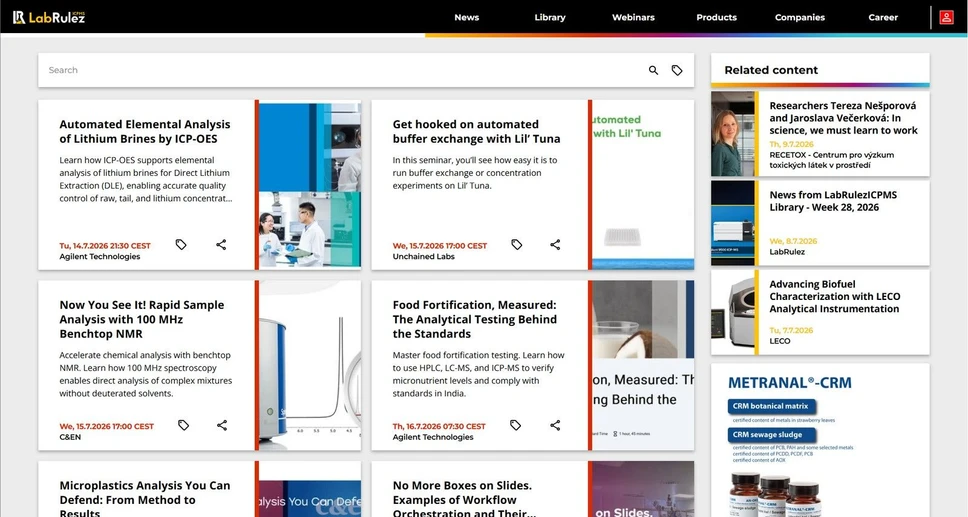The width and height of the screenshot is (968, 517).
Task: Share the 100 MHz Benchtop NMR webinar
Action: (x=222, y=425)
